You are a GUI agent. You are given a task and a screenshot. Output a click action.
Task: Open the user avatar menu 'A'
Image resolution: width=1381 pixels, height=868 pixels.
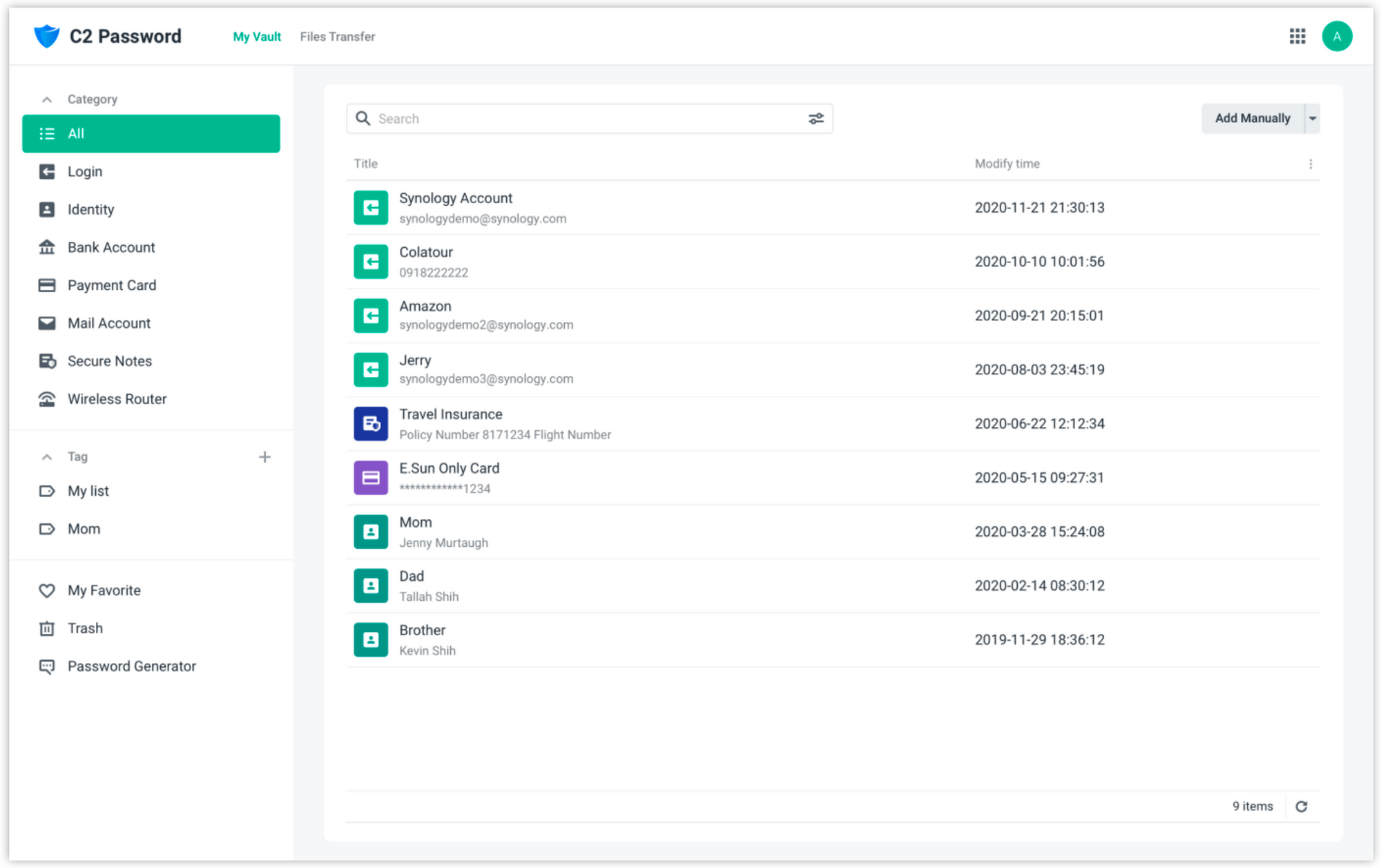[1337, 36]
